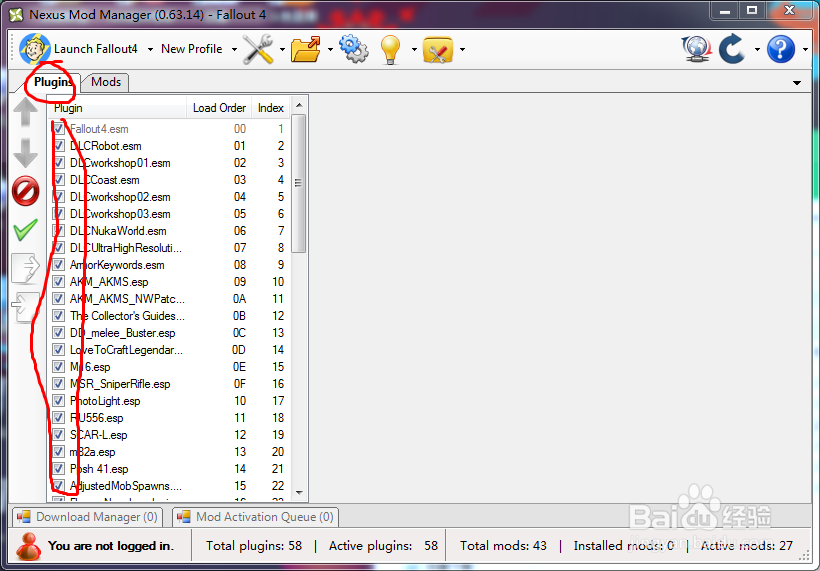Click the plugin list scrollbar thumb

click(299, 184)
